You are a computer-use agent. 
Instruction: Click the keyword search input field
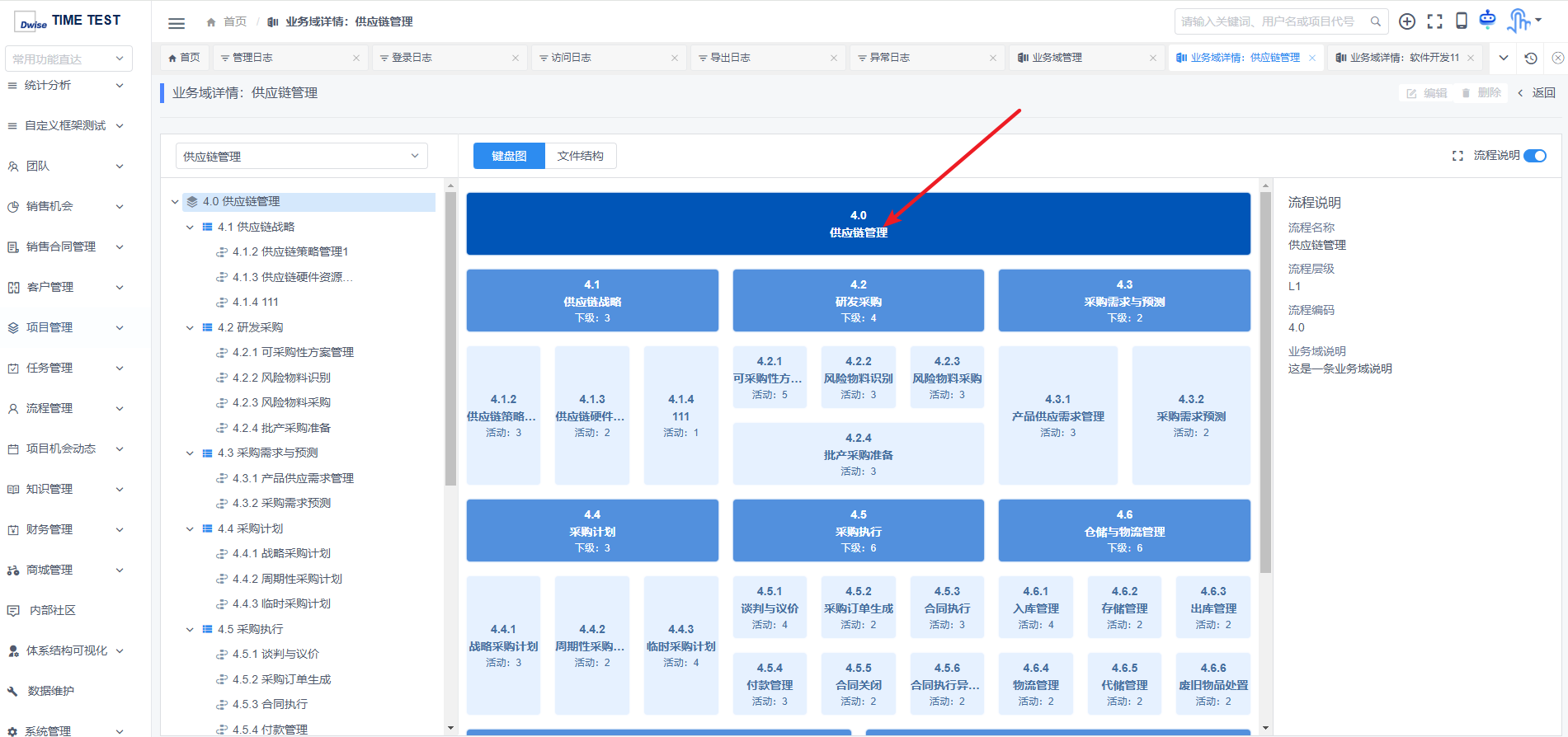click(x=1270, y=21)
